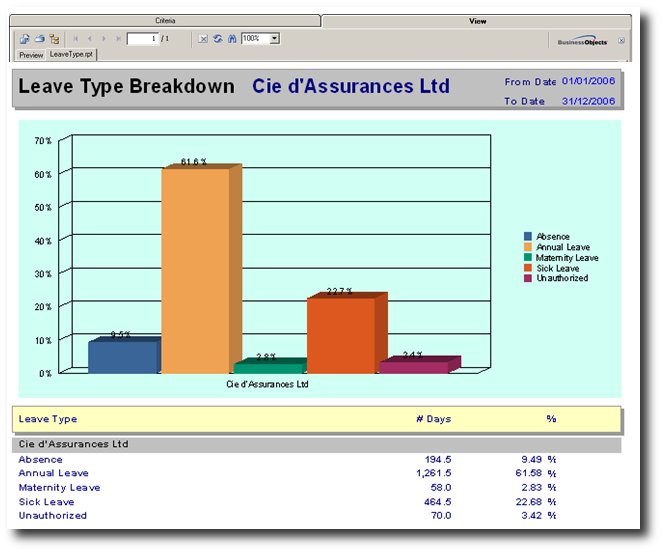The image size is (663, 552).
Task: Switch to the Criteria tab
Action: (166, 20)
